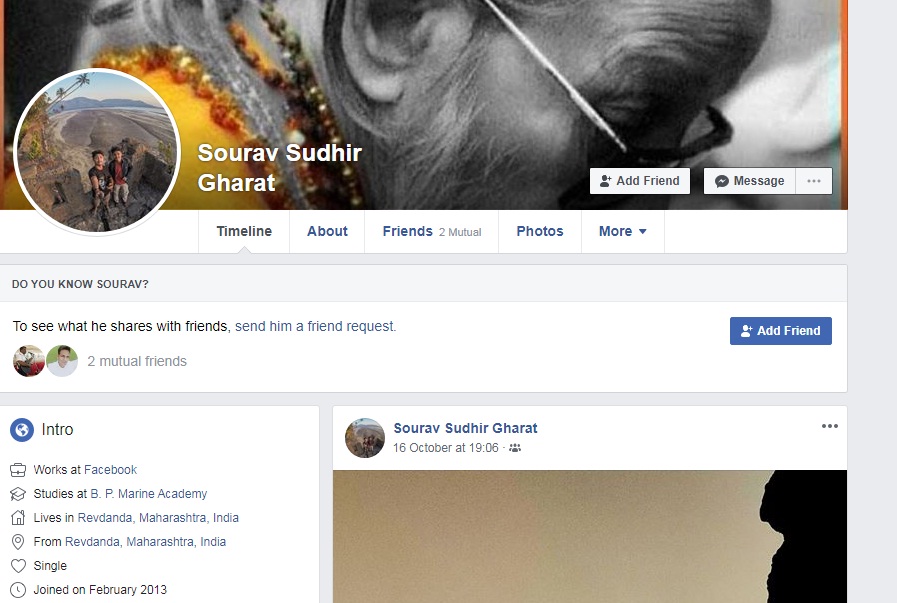Open the Friends tab
897x603 pixels.
(431, 232)
